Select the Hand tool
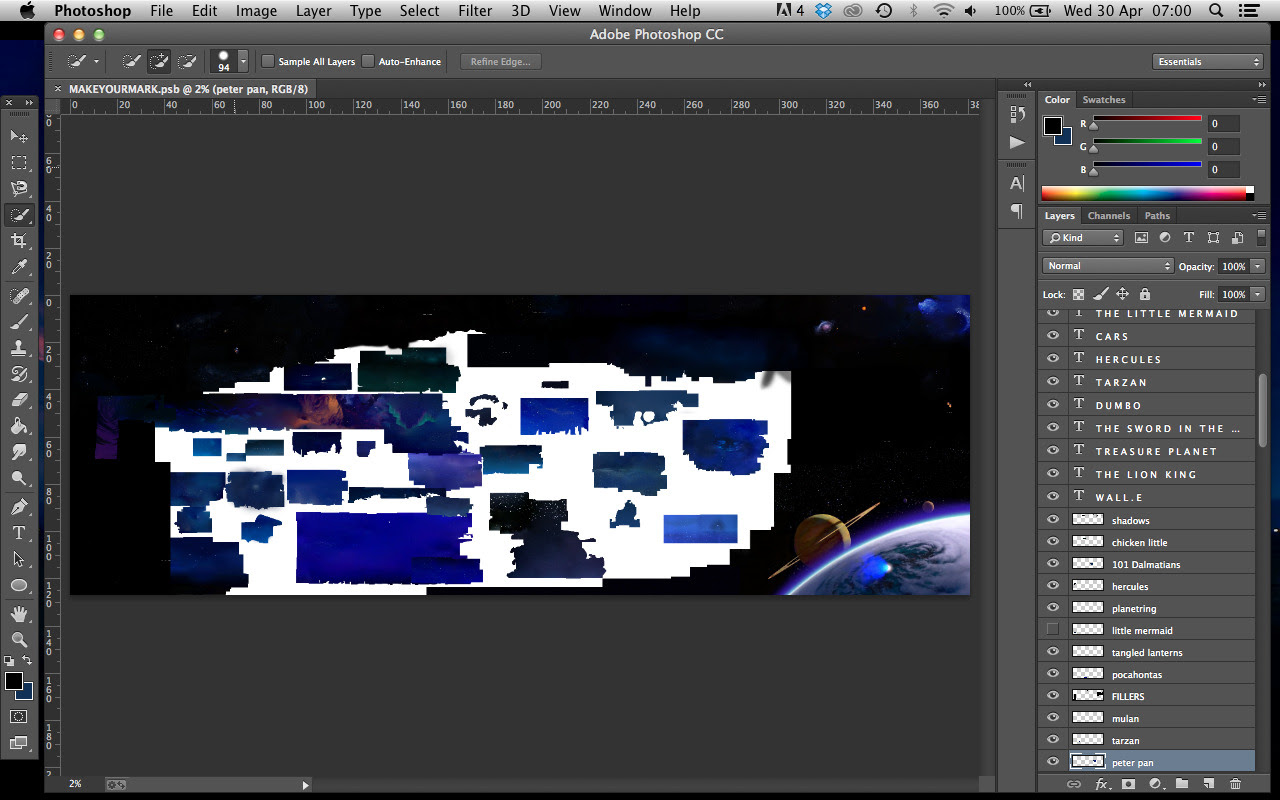The image size is (1280, 800). click(x=19, y=613)
